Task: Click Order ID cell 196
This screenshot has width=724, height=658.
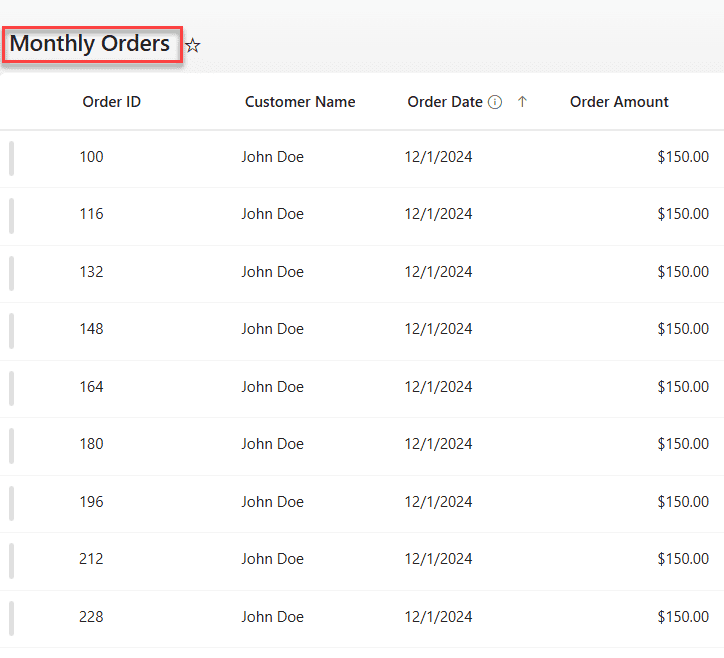Action: [91, 501]
